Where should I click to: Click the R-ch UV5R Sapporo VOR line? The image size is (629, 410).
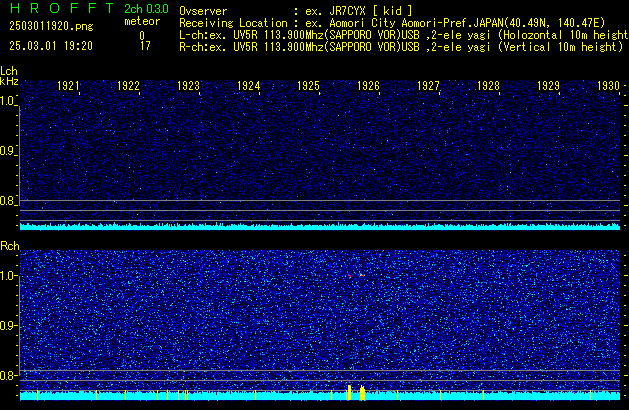pyautogui.click(x=401, y=47)
